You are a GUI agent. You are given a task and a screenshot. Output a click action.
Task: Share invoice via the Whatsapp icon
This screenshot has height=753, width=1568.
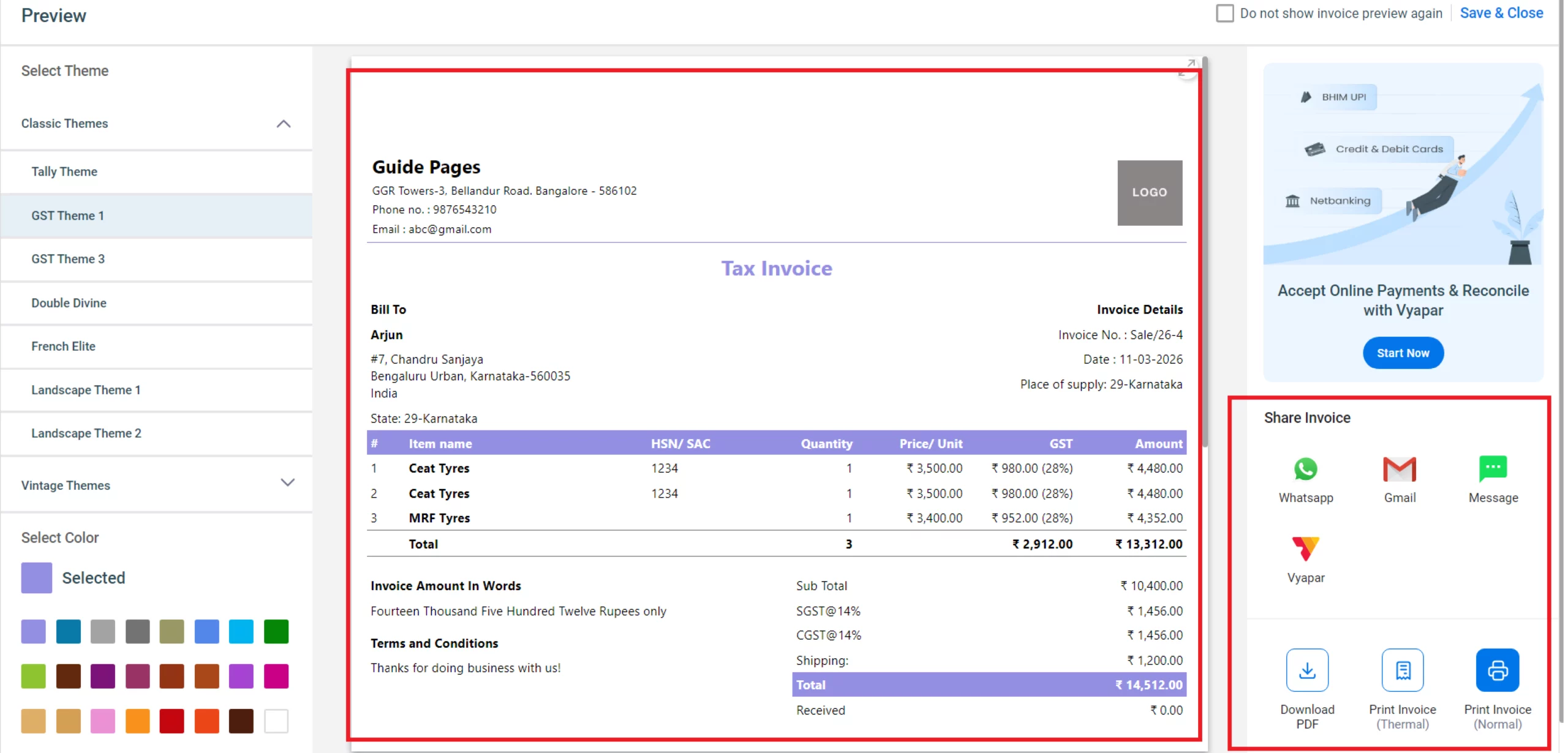(x=1306, y=469)
